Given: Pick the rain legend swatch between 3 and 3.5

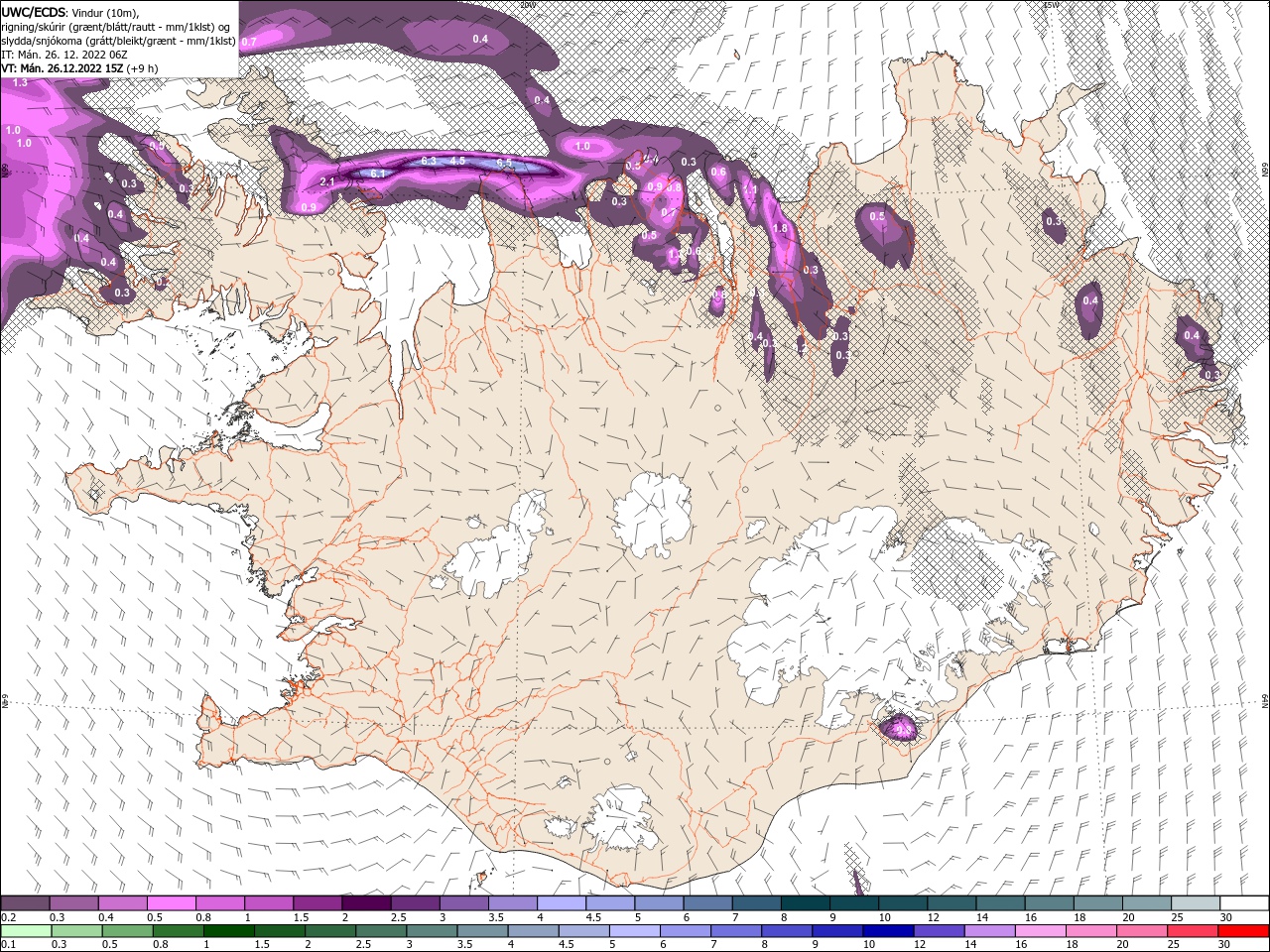Looking at the screenshot, I should click(433, 931).
